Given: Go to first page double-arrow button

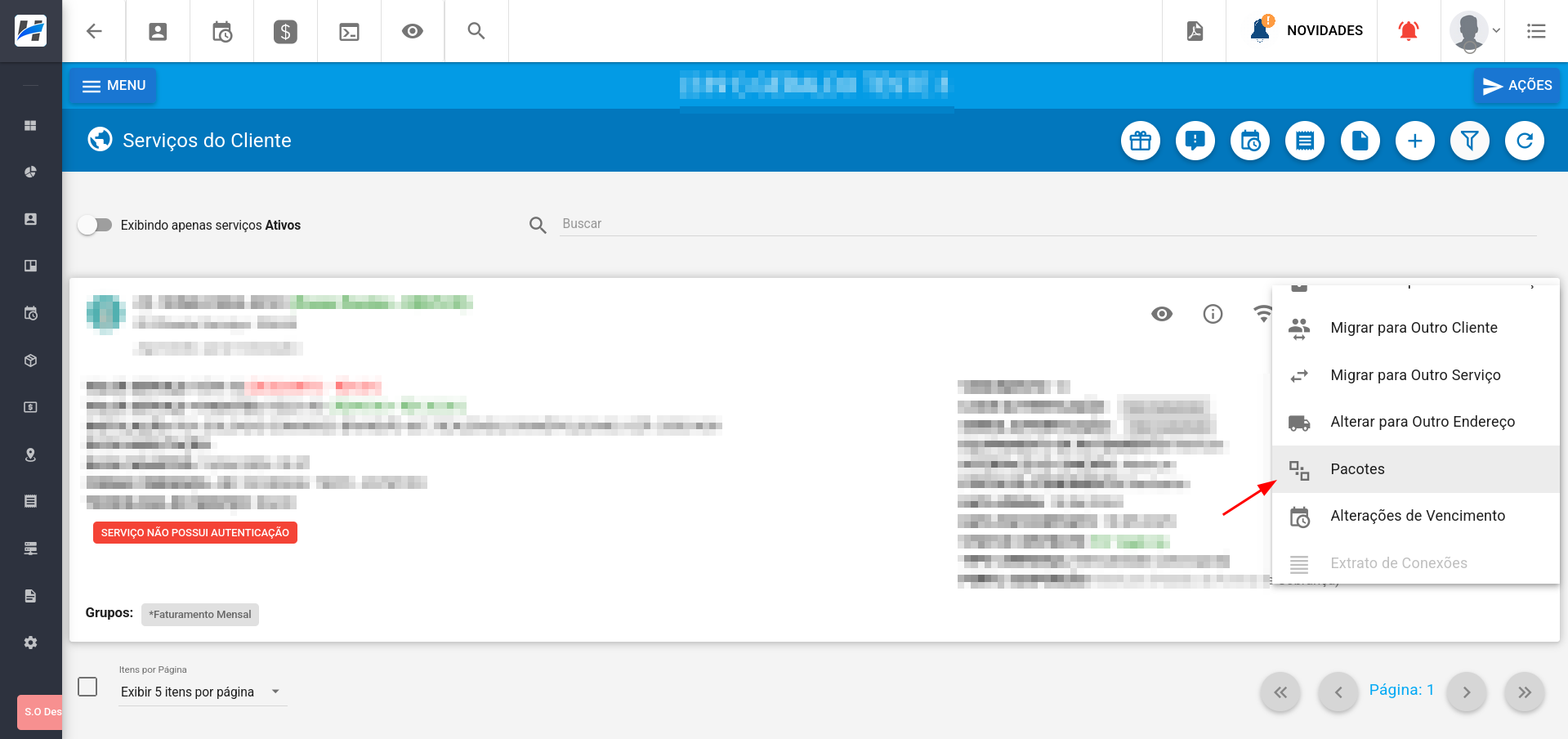Looking at the screenshot, I should coord(1280,692).
